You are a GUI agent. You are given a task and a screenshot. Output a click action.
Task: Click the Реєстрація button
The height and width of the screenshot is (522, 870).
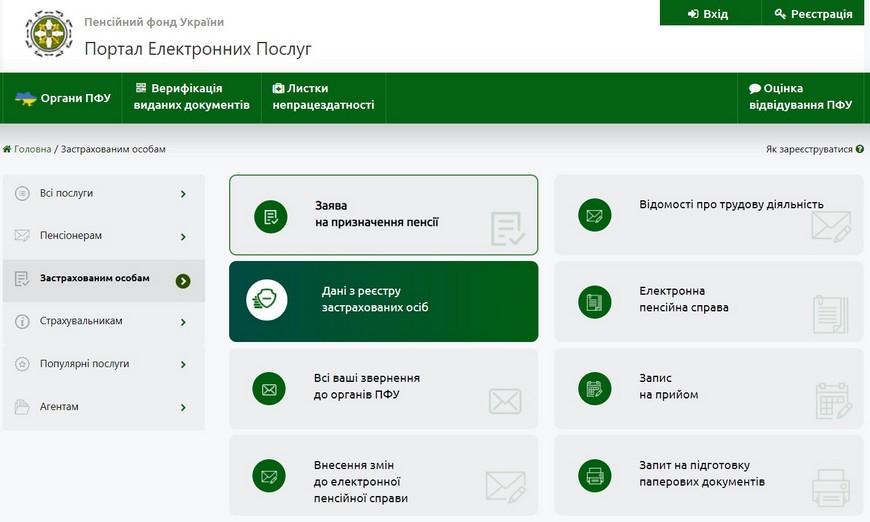point(812,14)
